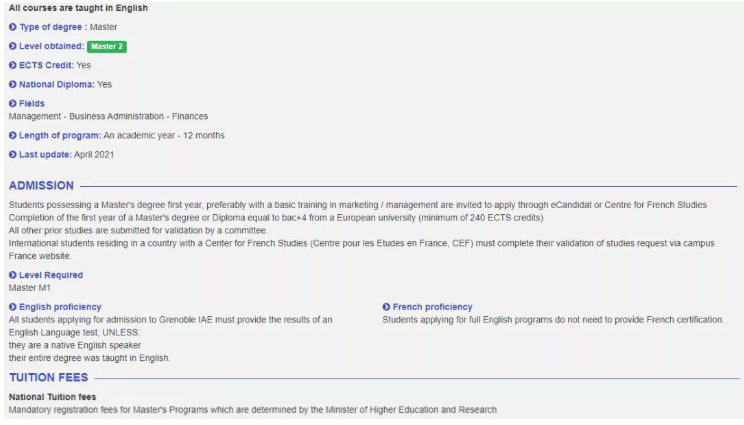Select the TUITION FEES section heading

(49, 378)
